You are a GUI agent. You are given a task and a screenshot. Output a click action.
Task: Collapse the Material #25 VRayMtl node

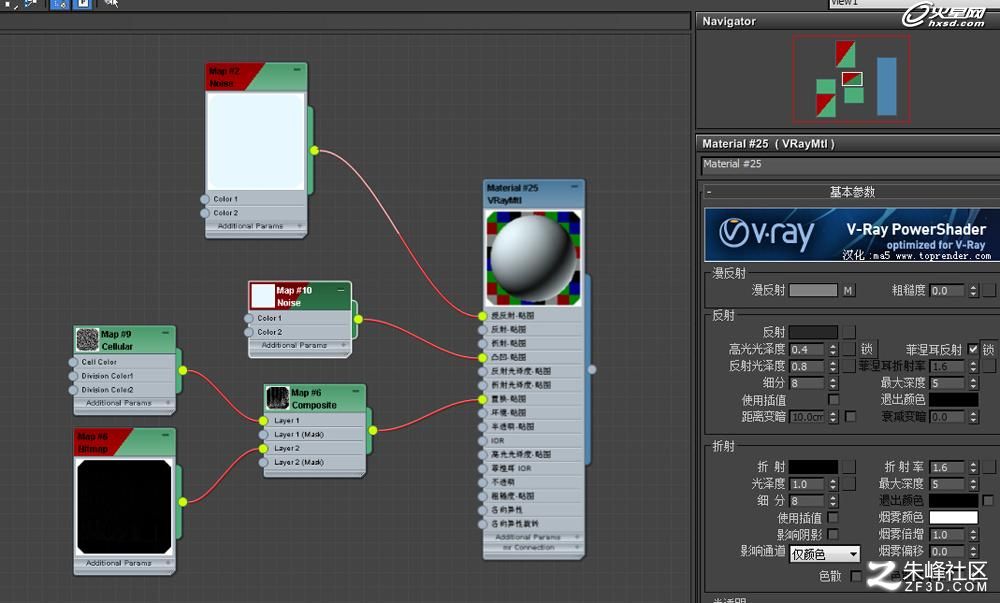575,187
